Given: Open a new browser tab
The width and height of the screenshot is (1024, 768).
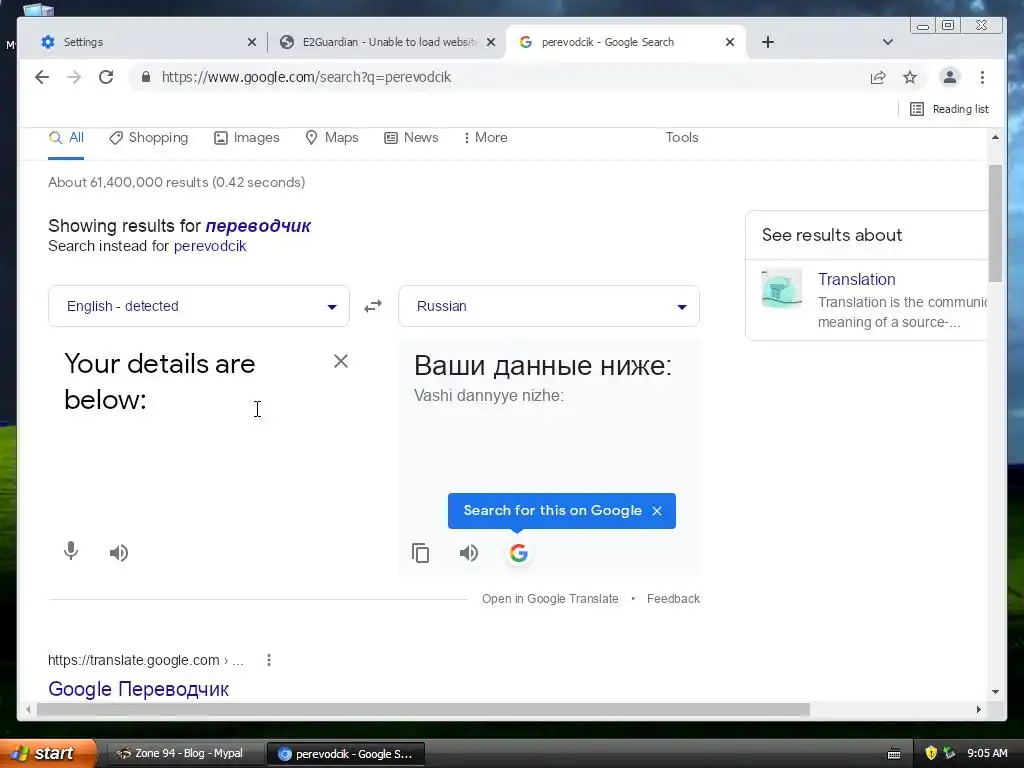Looking at the screenshot, I should (768, 42).
